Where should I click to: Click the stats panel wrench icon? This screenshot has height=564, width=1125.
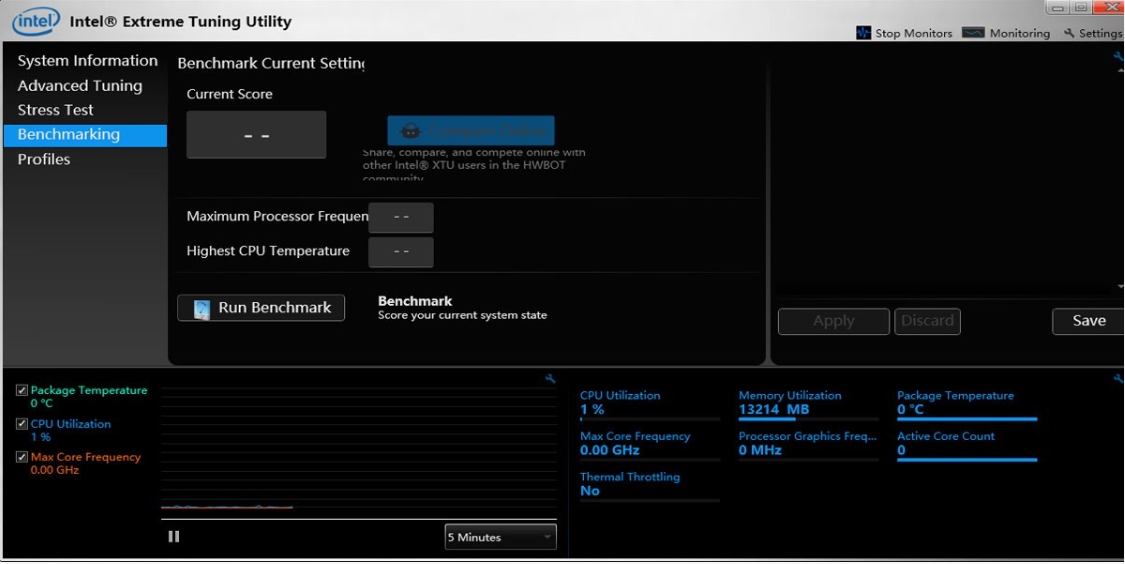click(1118, 379)
